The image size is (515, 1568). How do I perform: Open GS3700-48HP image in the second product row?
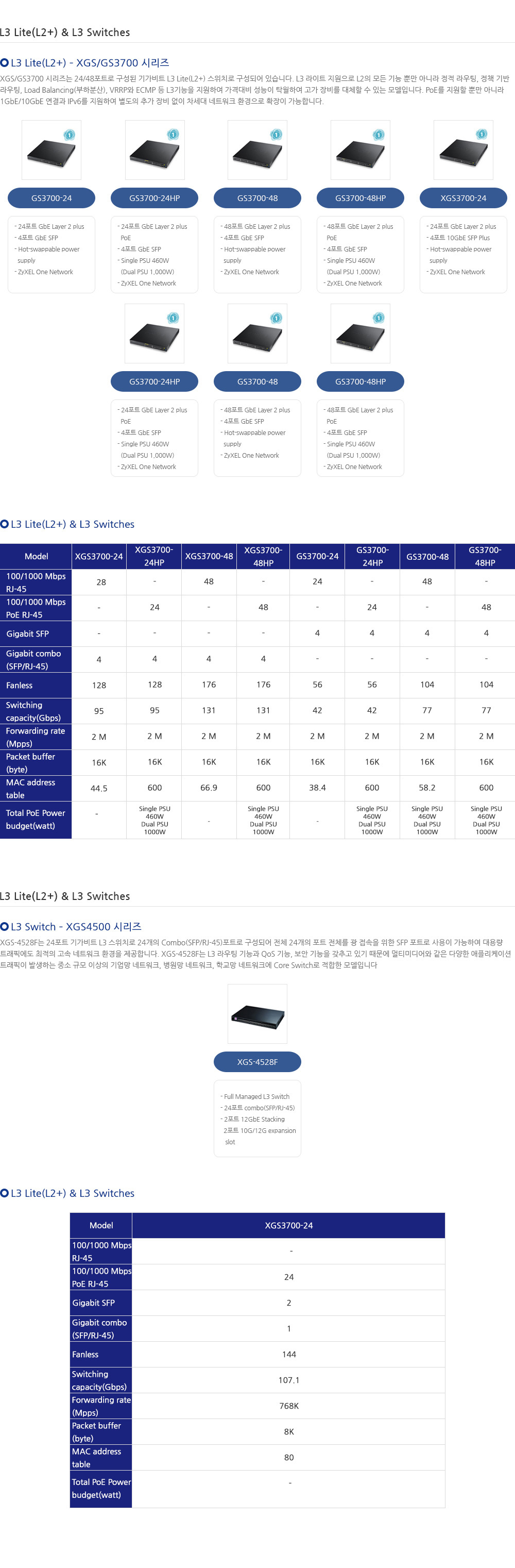click(x=360, y=333)
